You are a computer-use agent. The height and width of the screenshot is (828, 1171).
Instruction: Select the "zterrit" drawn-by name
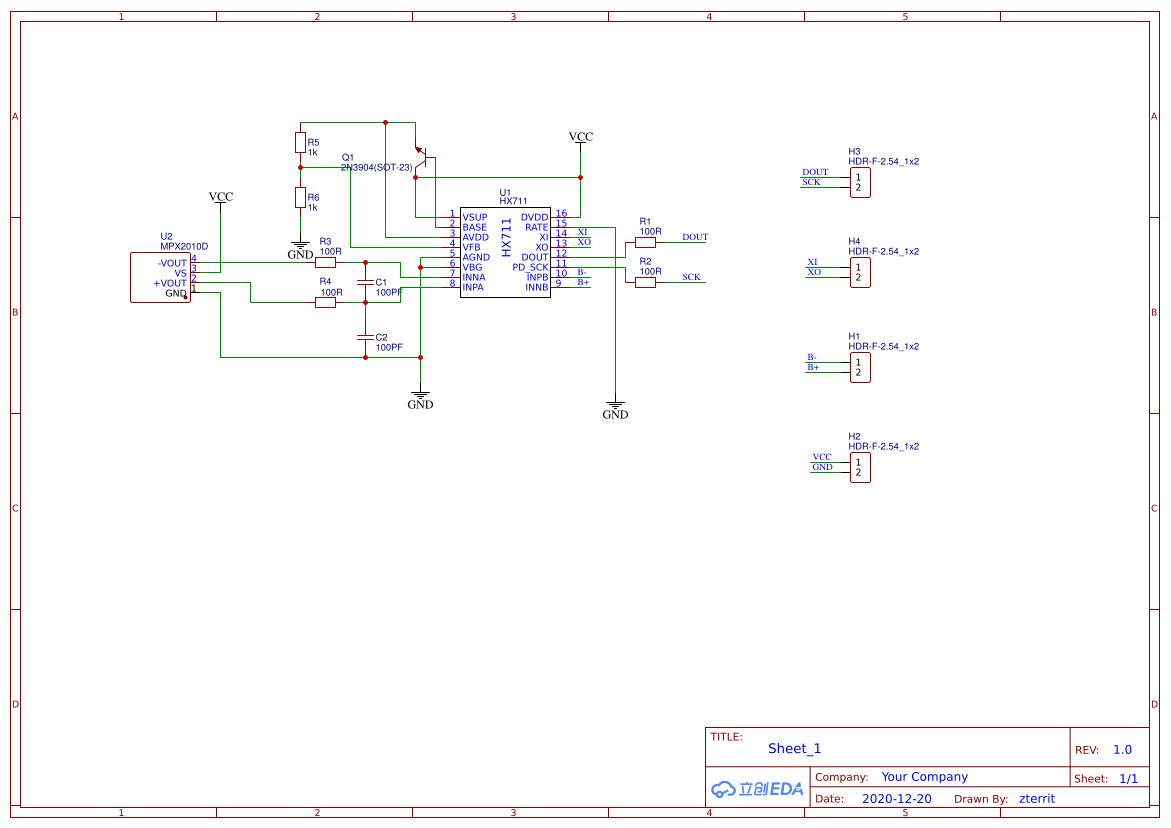pyautogui.click(x=1036, y=799)
